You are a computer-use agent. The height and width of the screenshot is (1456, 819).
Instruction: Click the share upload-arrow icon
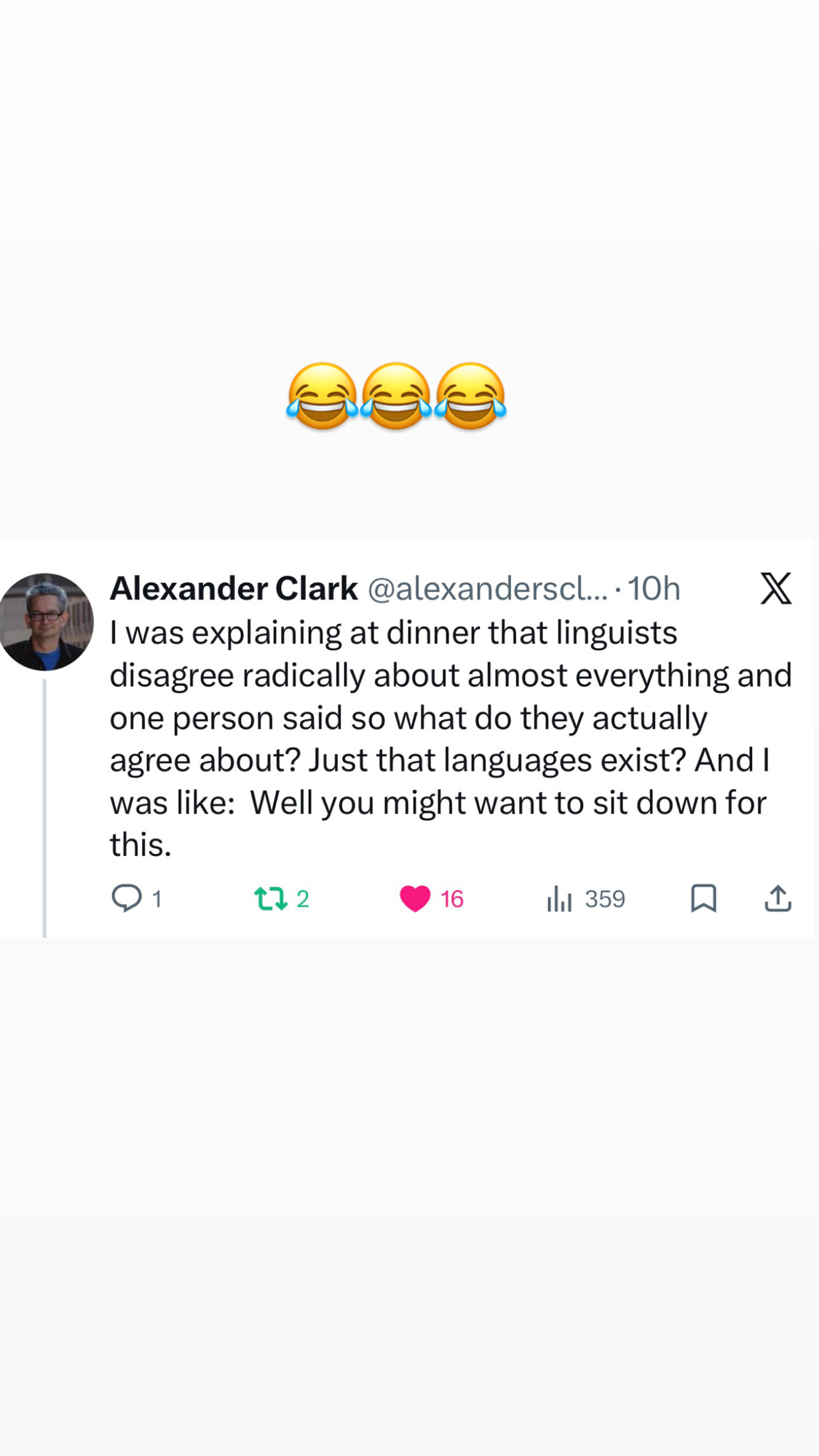pyautogui.click(x=778, y=898)
